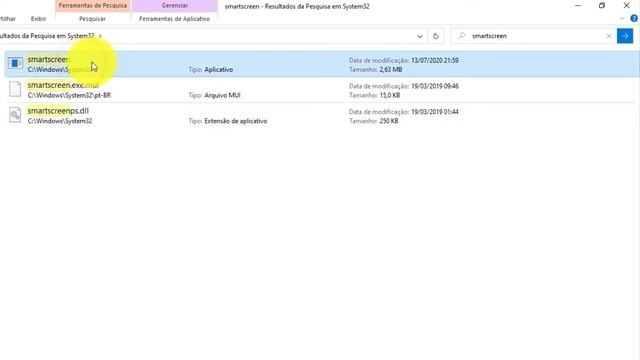Image resolution: width=640 pixels, height=360 pixels.
Task: Click the 2,63 MB size value
Action: click(x=391, y=70)
